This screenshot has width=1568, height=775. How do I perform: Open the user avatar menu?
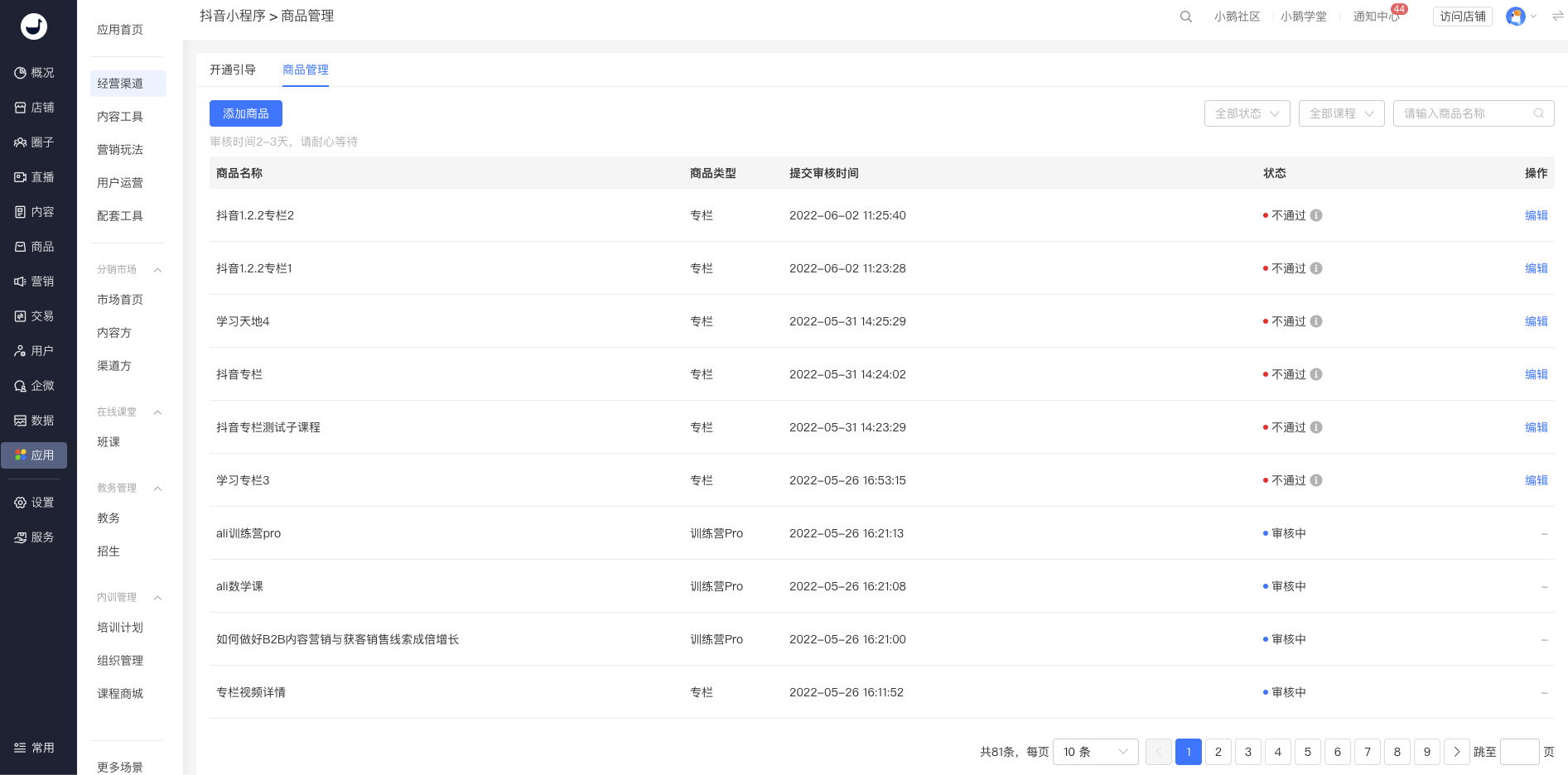coord(1516,17)
